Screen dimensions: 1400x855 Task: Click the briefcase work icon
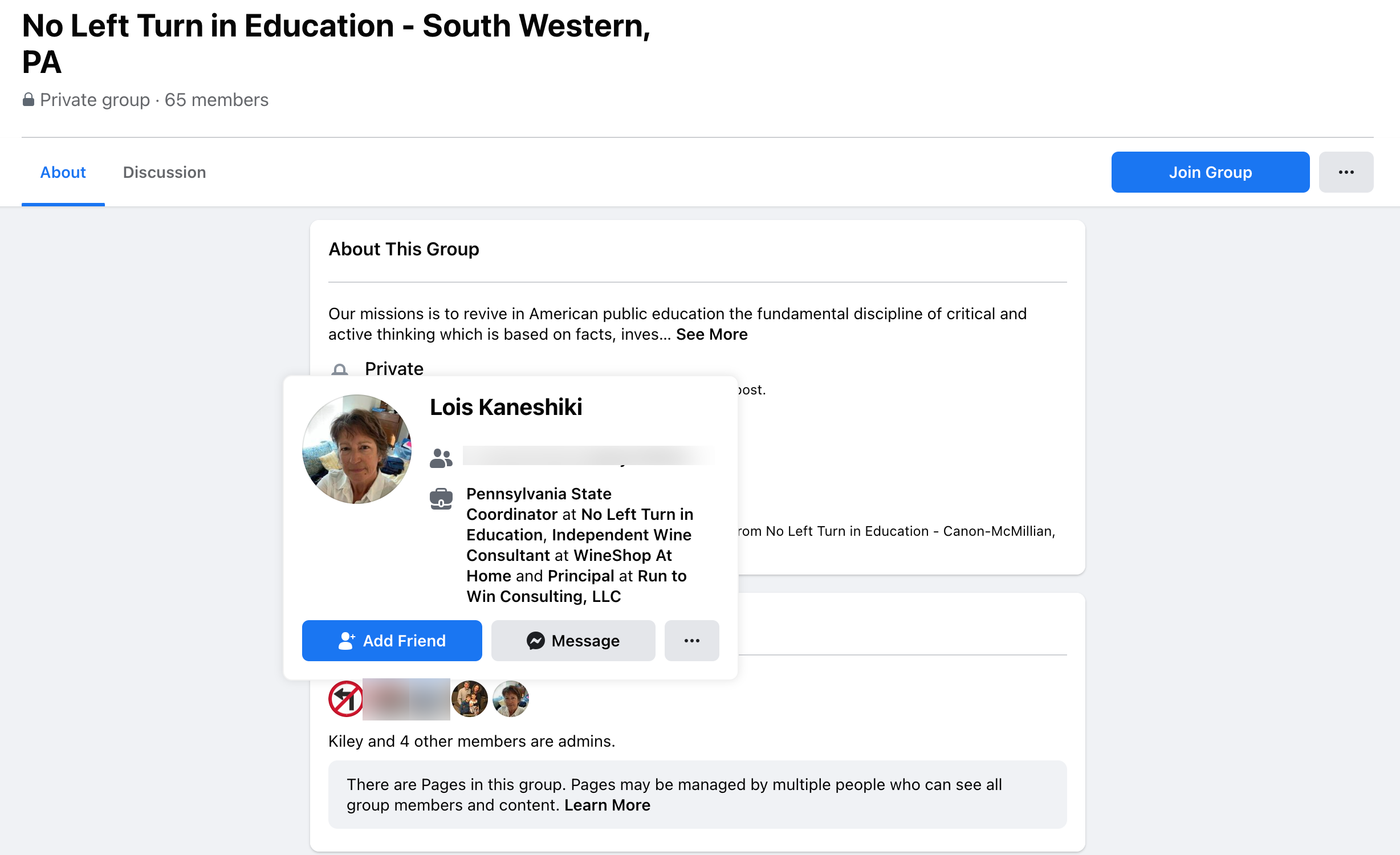[441, 499]
